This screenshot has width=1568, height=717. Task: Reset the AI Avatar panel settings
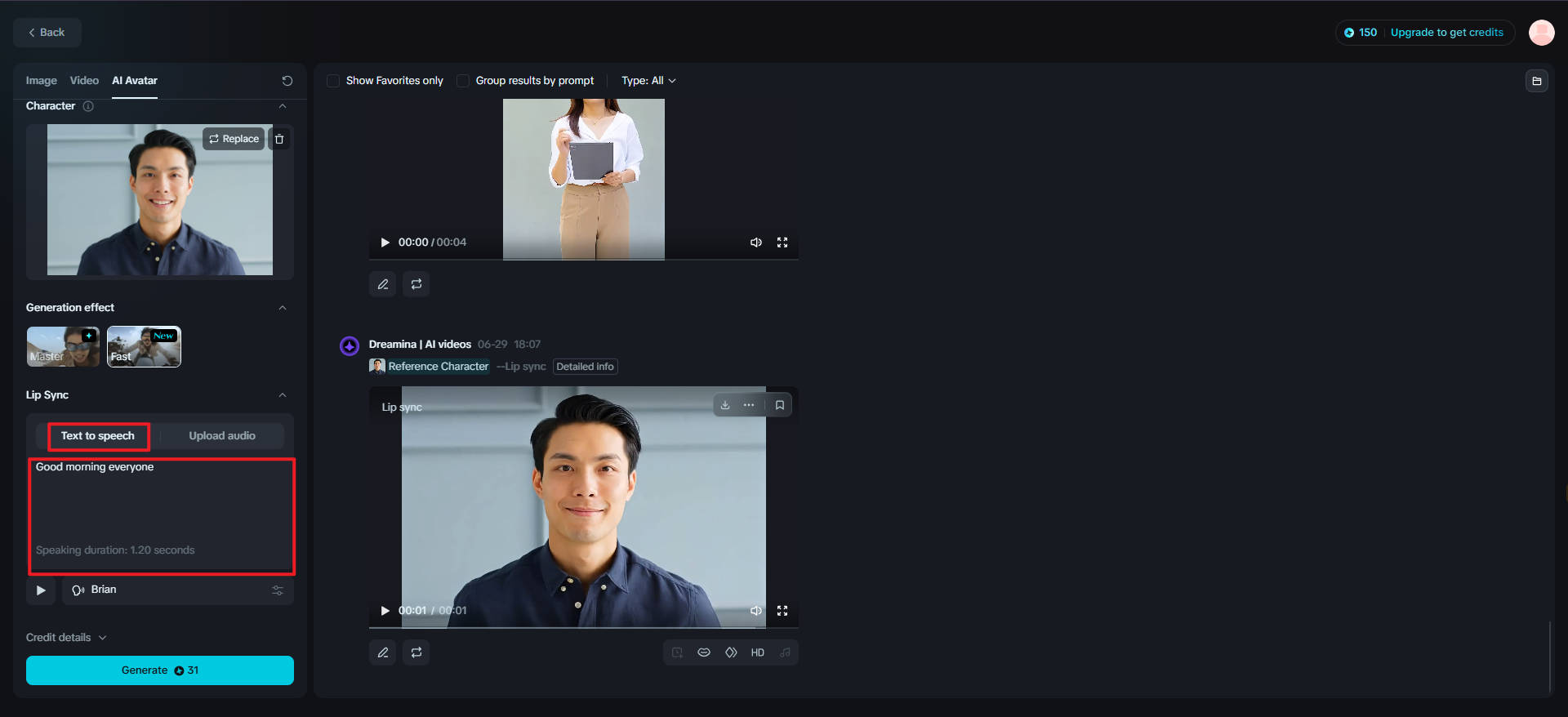pos(287,81)
